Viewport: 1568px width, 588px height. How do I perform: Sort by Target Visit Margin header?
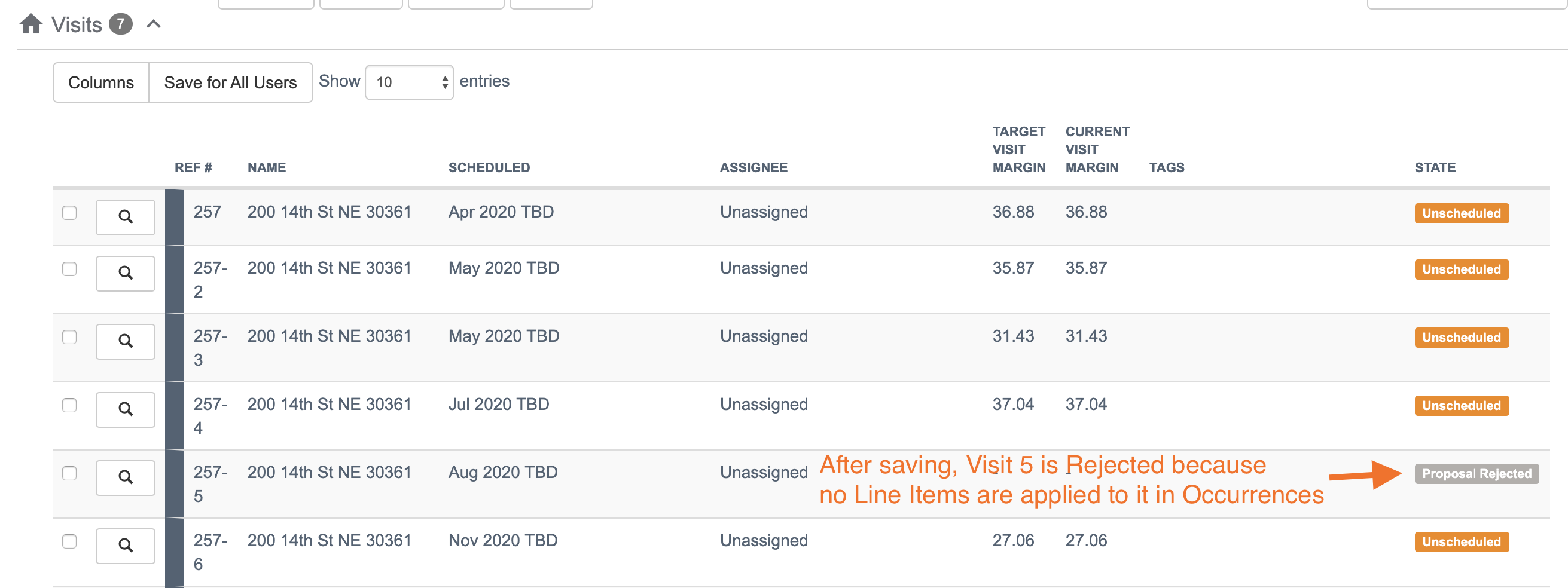click(1018, 149)
